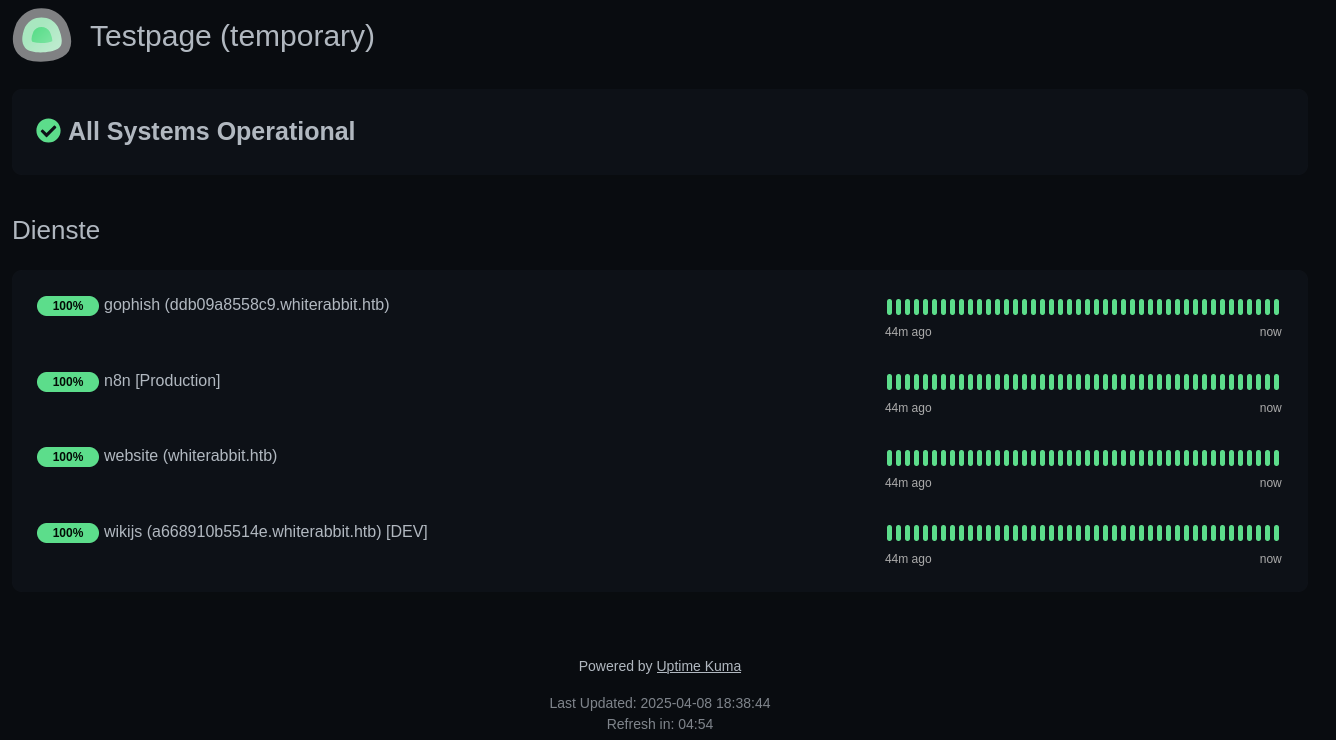Click the oldest heartbeat bar for gophish
The width and height of the screenshot is (1336, 740).
891,307
